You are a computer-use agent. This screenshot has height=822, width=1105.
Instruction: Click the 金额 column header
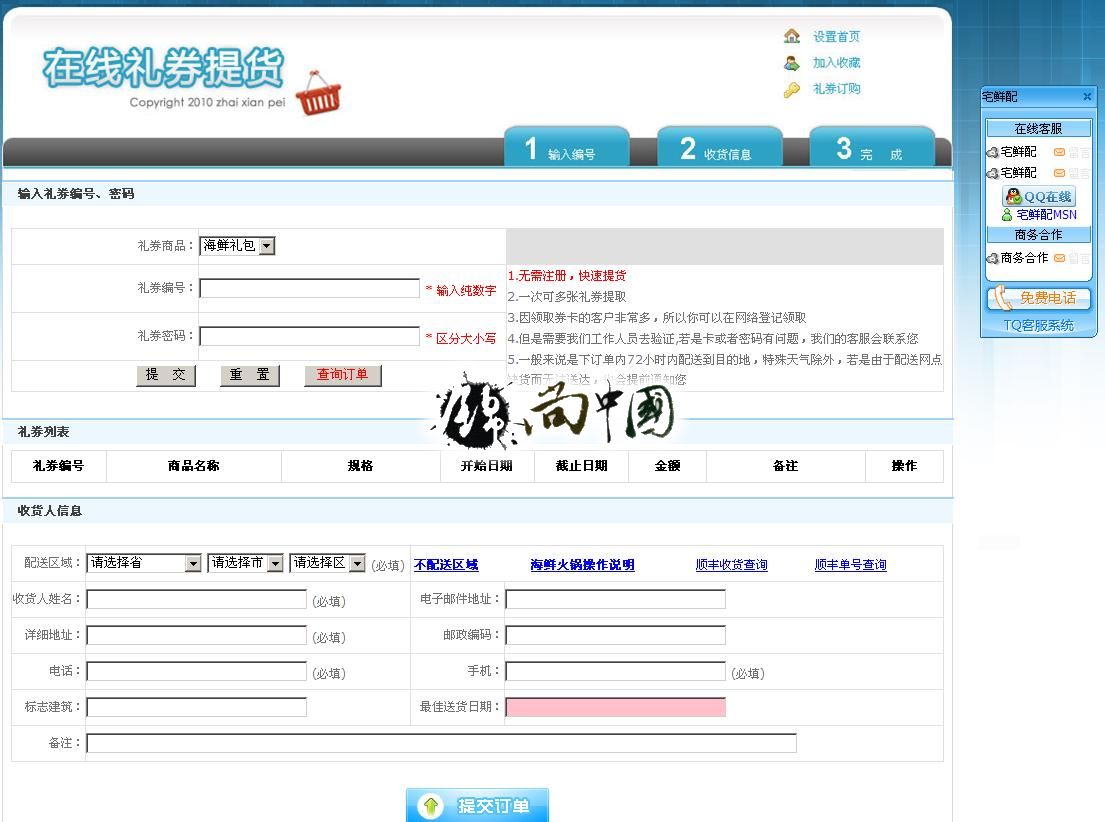[x=667, y=466]
